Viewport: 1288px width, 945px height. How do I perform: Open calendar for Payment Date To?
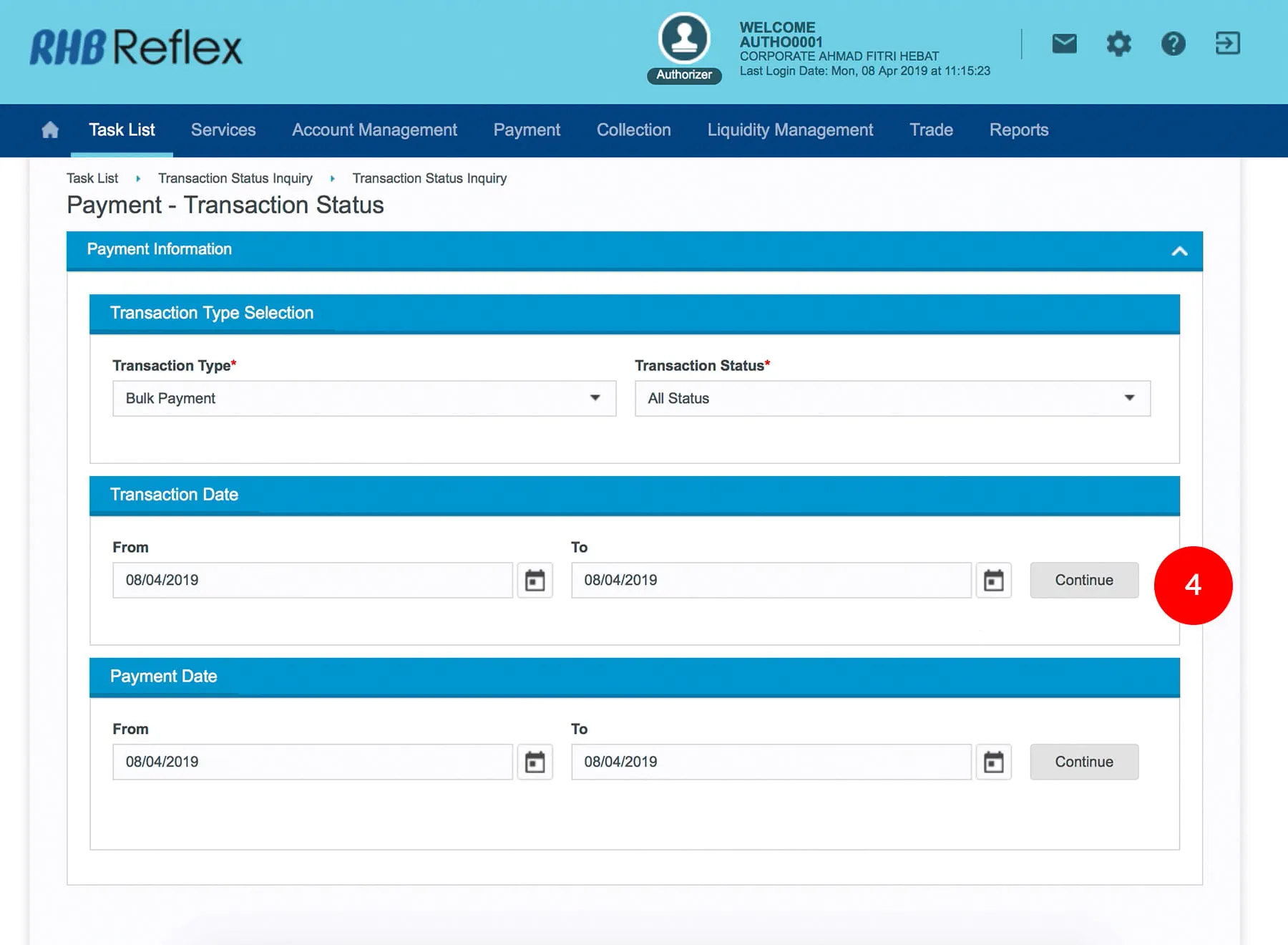coord(993,762)
